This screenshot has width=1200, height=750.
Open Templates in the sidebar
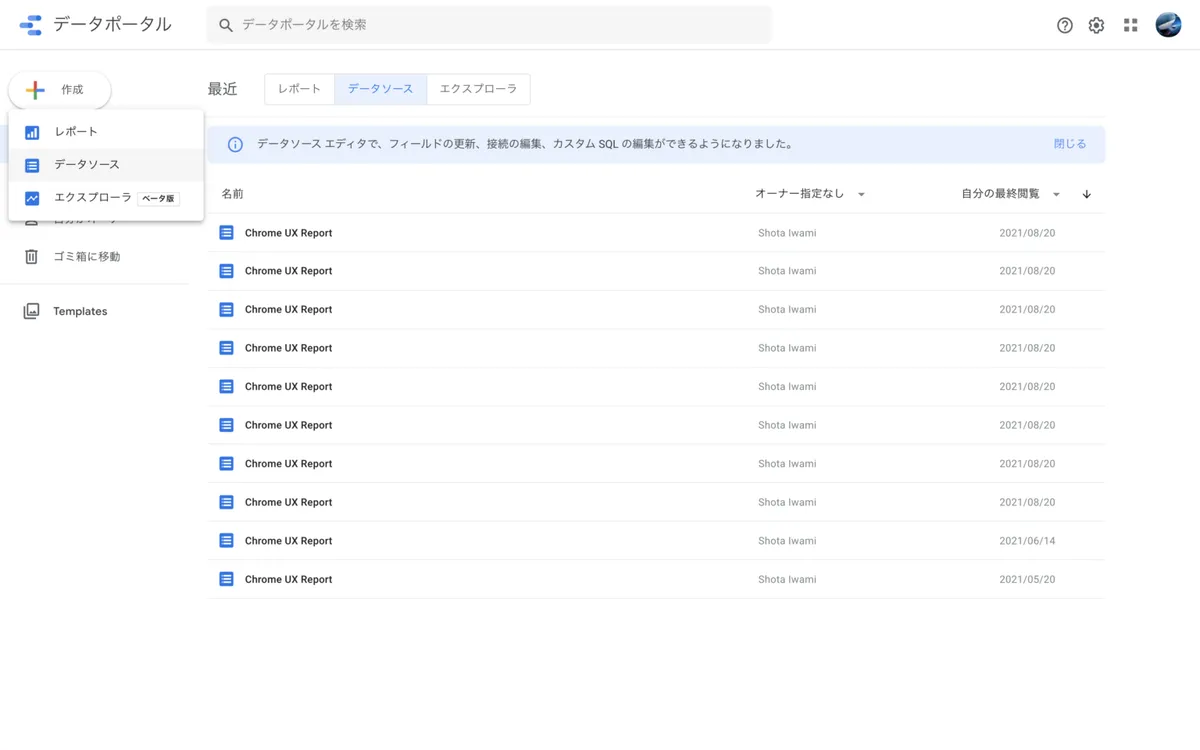coord(80,311)
